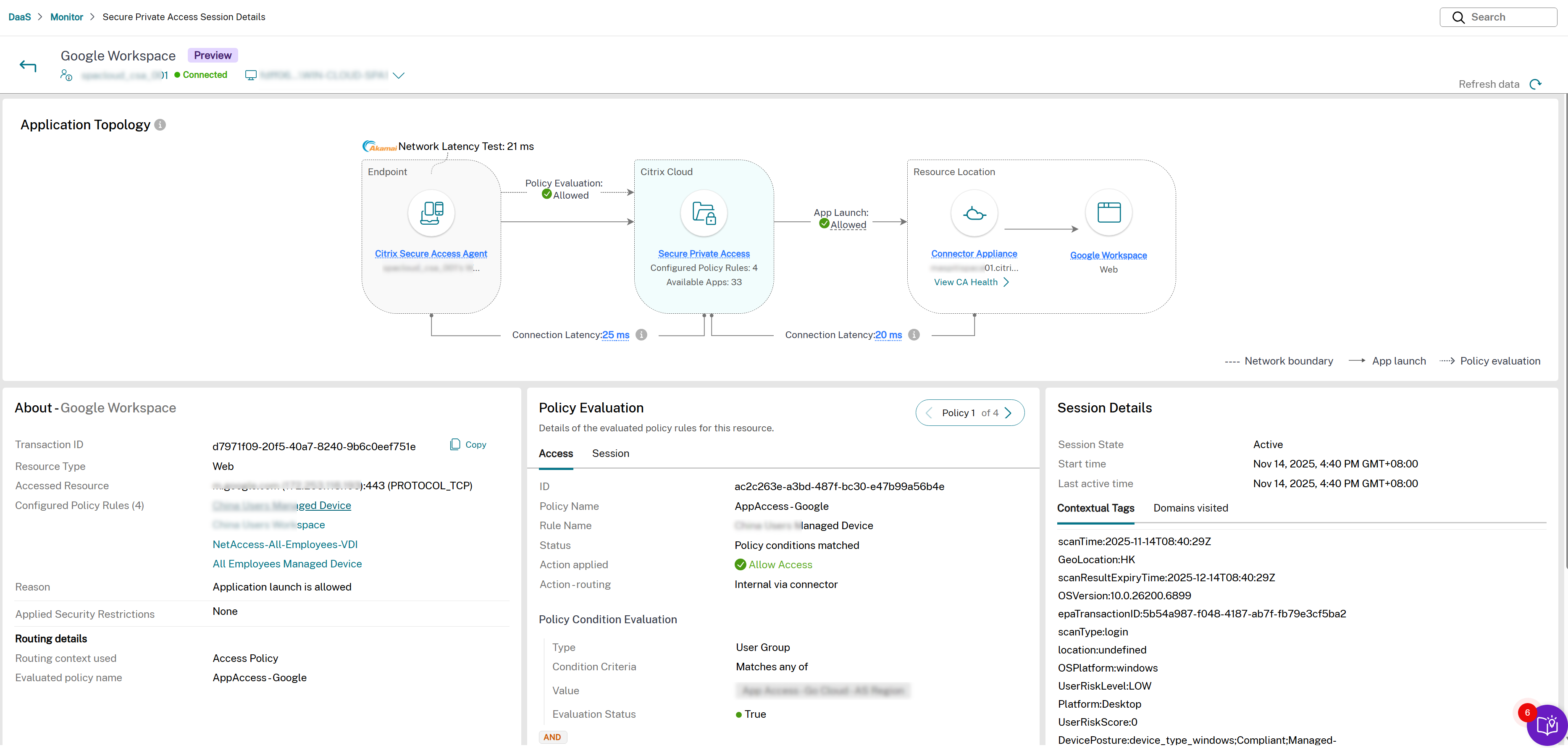The image size is (1568, 748).
Task: Click the Citrix Secure Access Agent endpoint icon
Action: tap(431, 214)
